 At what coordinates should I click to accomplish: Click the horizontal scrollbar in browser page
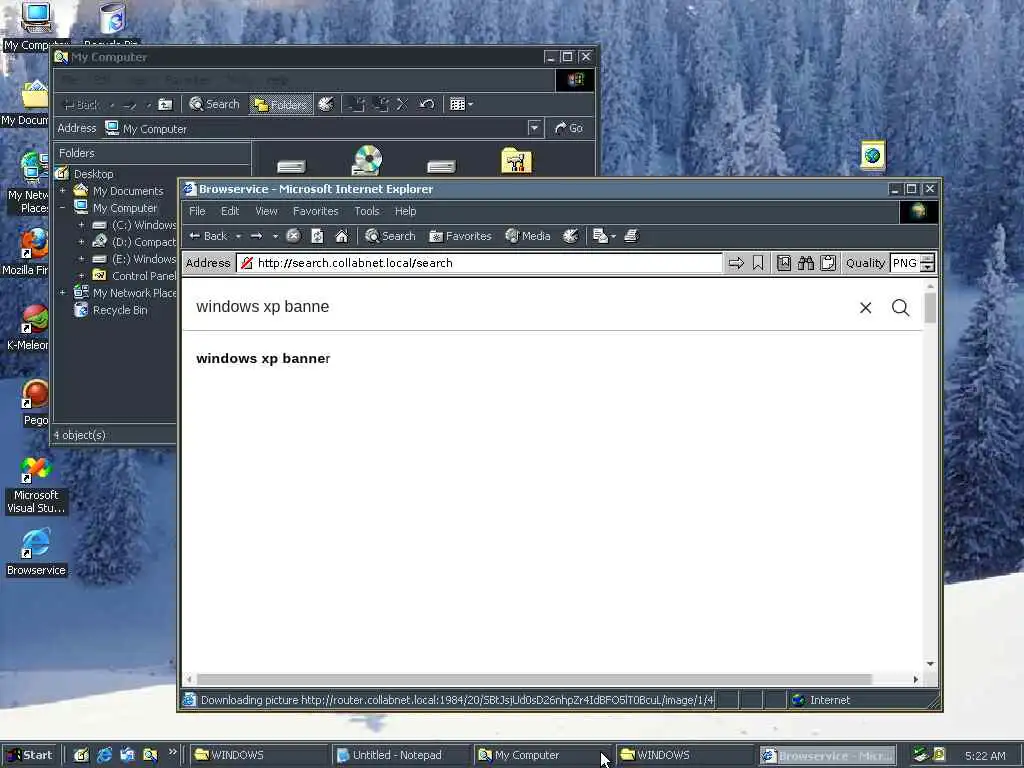(534, 679)
